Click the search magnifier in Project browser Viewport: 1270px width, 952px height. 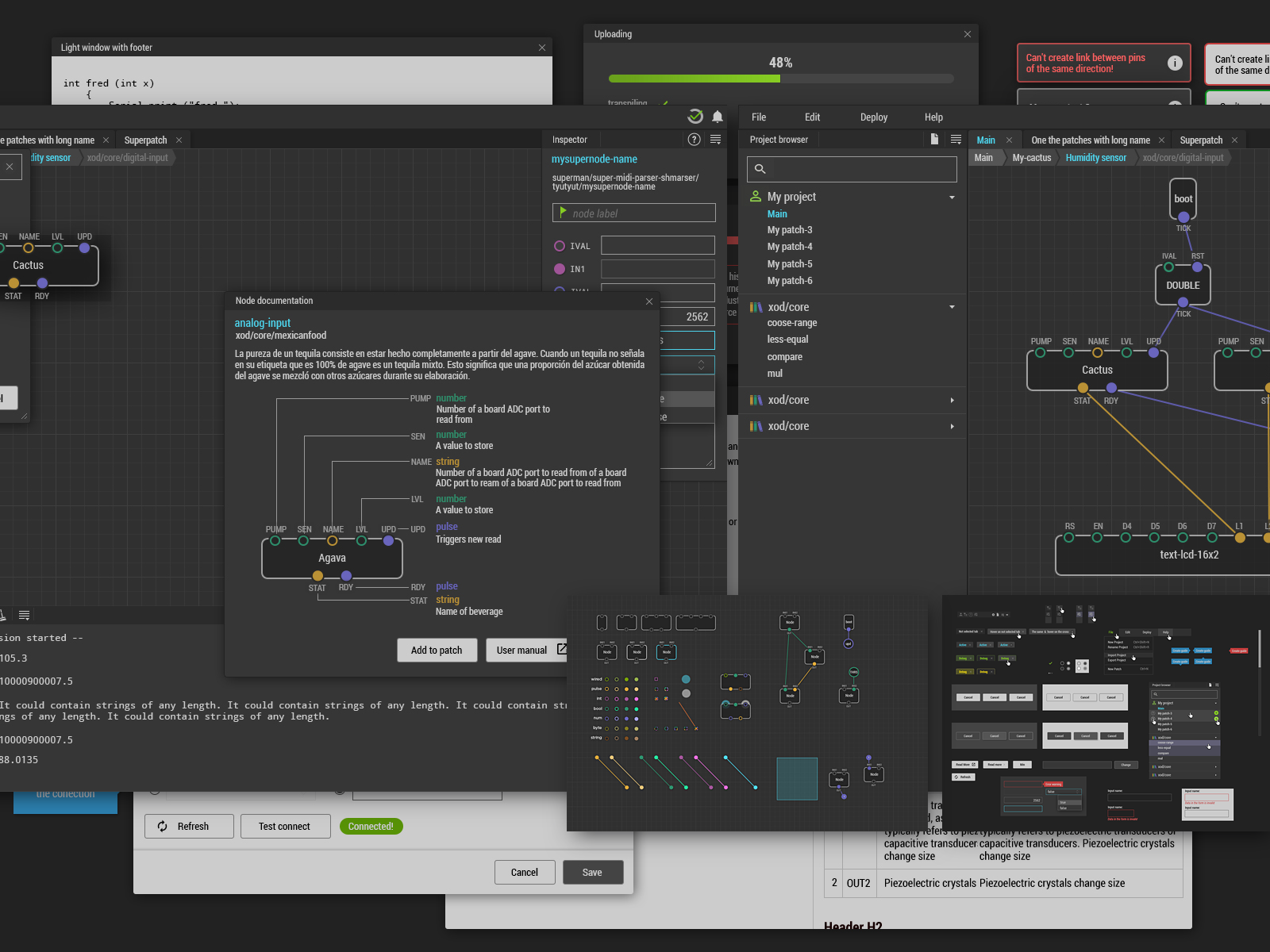(x=760, y=169)
